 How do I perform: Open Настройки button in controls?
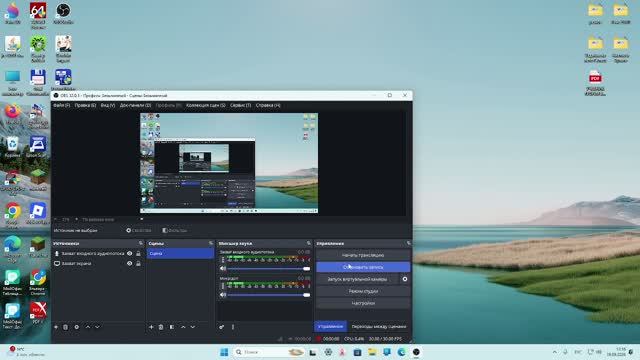(363, 303)
